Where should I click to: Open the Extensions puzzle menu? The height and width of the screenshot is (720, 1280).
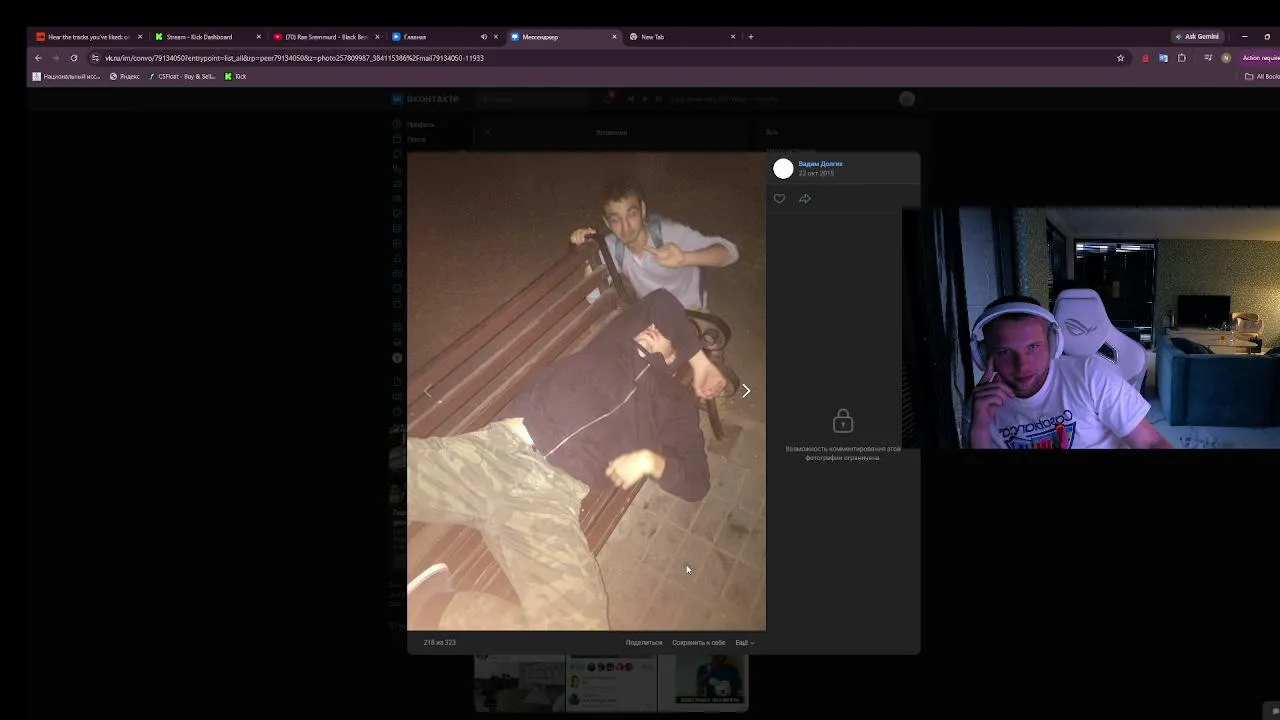pyautogui.click(x=1182, y=58)
